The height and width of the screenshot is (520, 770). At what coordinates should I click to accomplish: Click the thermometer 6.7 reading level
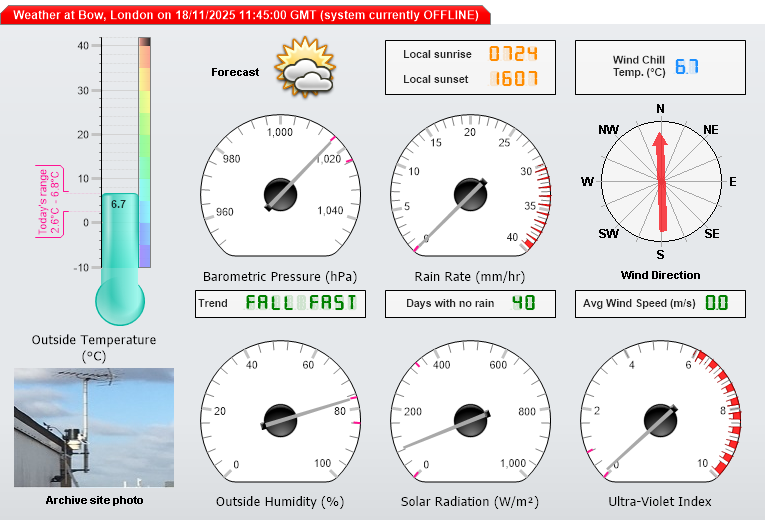[x=119, y=203]
